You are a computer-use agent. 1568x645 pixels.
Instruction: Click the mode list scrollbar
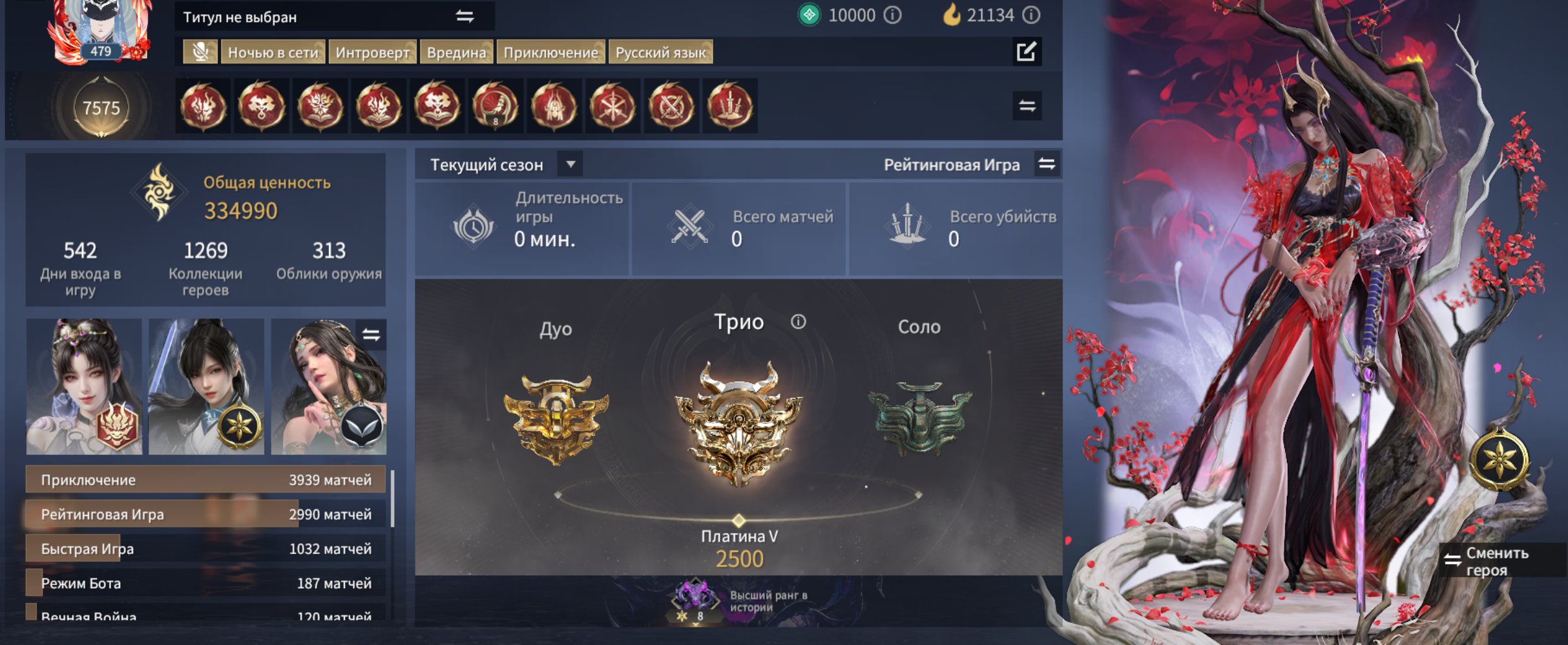click(x=393, y=499)
